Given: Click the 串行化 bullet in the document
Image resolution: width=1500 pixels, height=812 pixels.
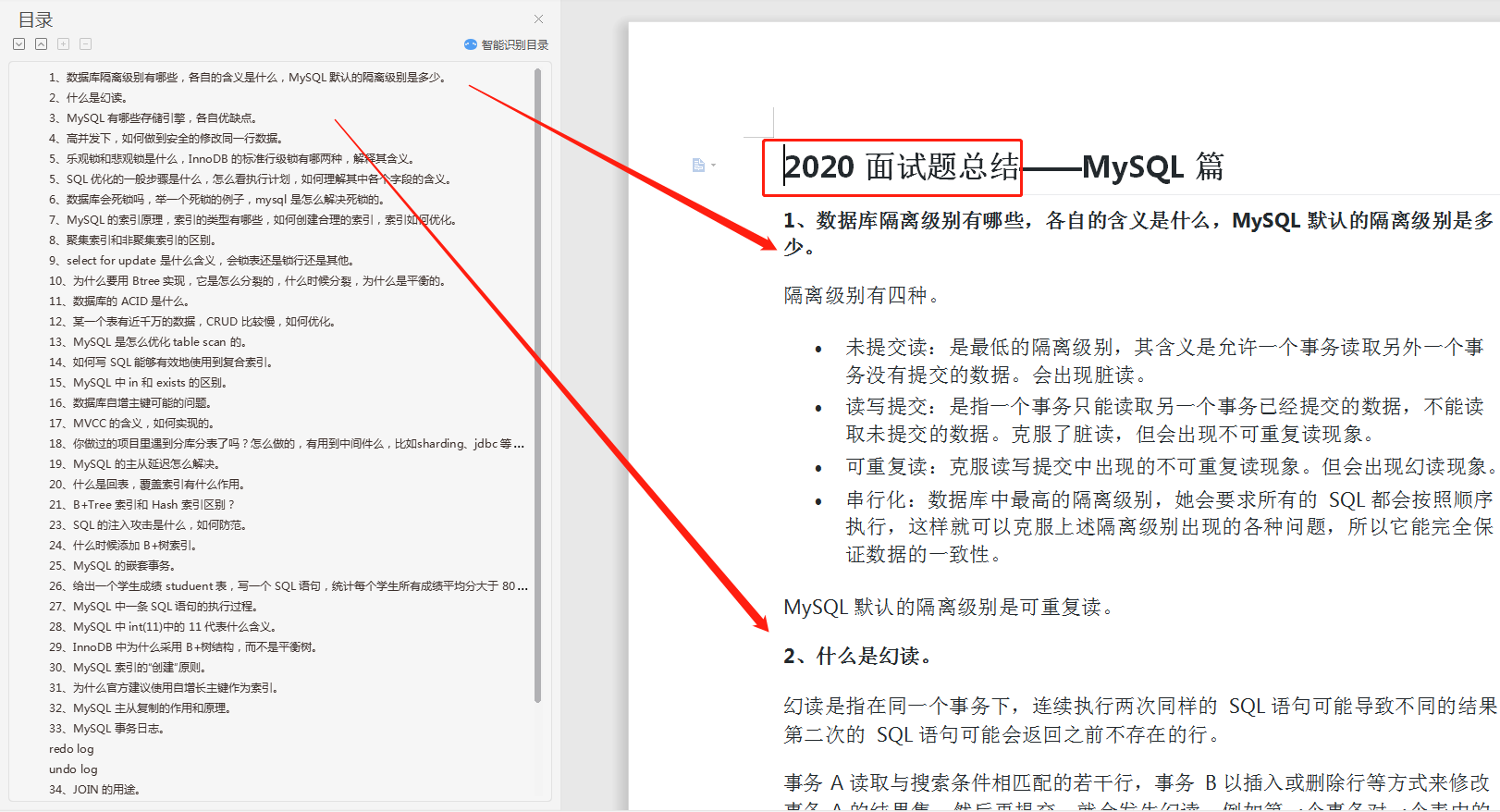Looking at the screenshot, I should [1169, 526].
